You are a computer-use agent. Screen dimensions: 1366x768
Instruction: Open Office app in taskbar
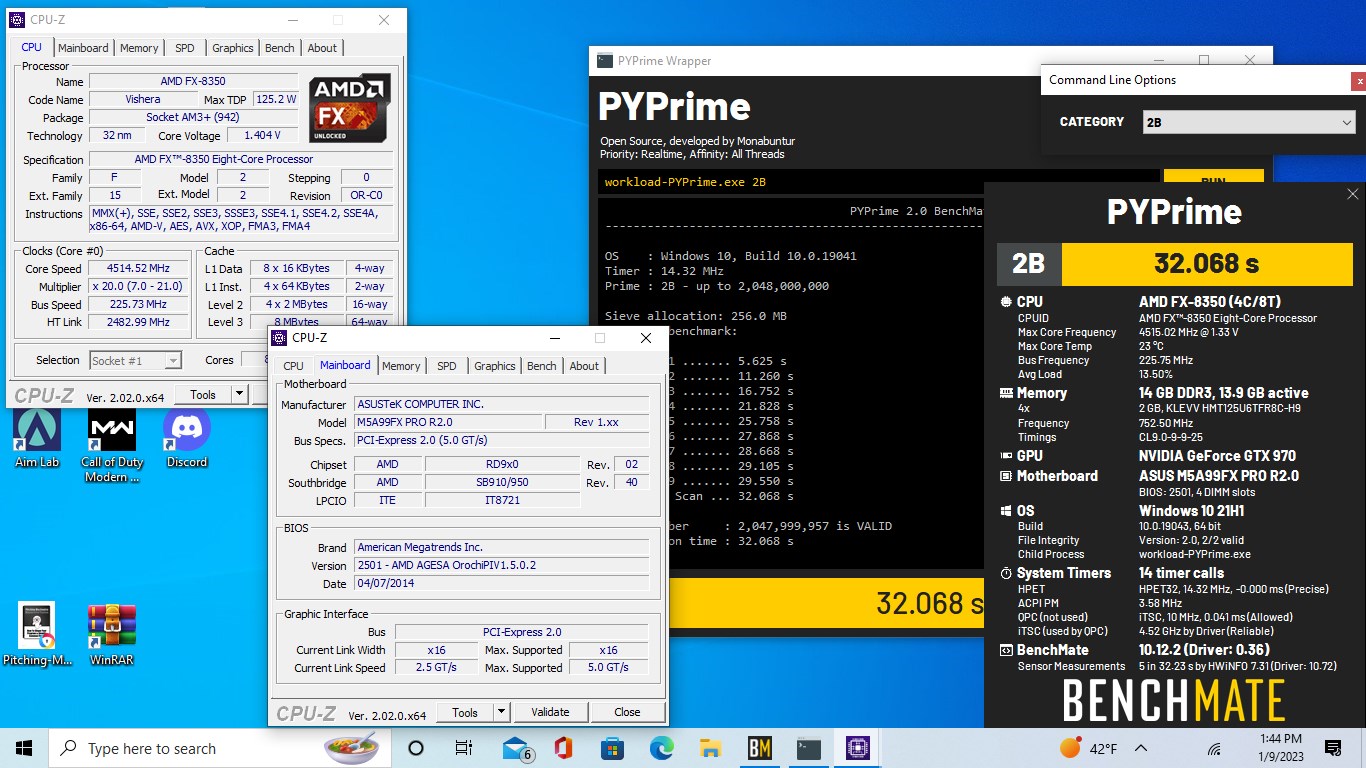click(562, 748)
